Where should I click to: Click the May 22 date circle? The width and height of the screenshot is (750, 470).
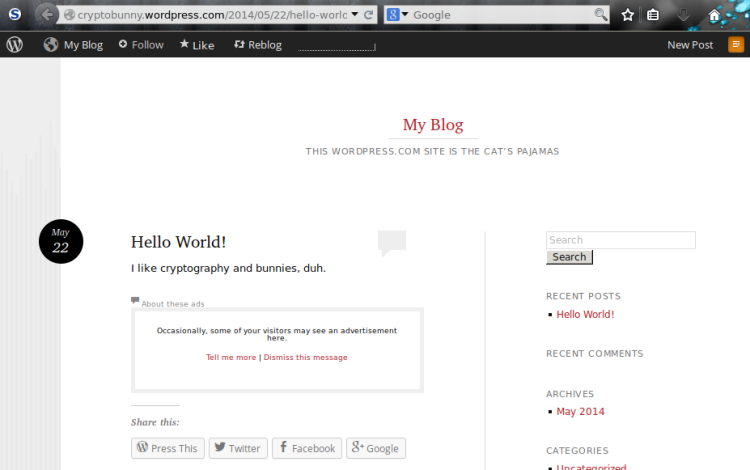[61, 241]
